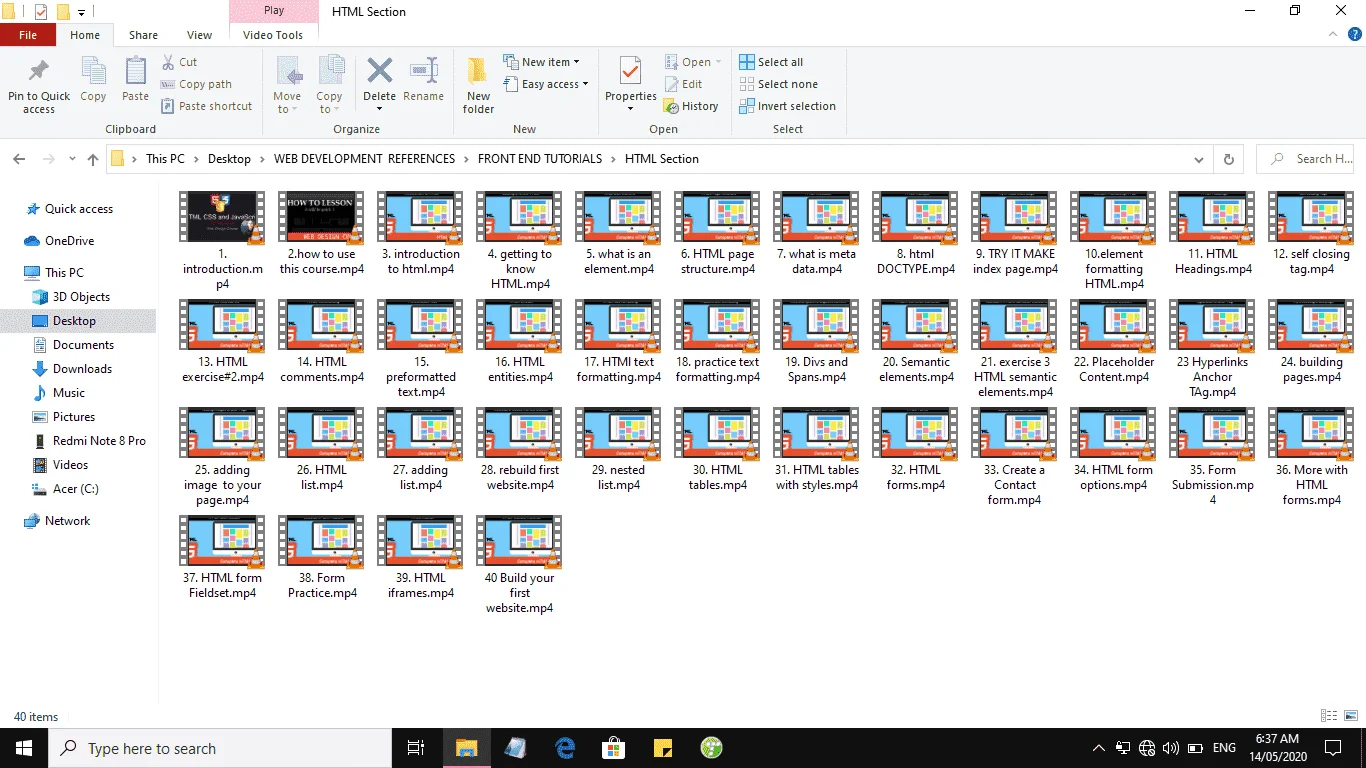The height and width of the screenshot is (768, 1366).
Task: Pin to Quick access in ribbon
Action: click(39, 86)
